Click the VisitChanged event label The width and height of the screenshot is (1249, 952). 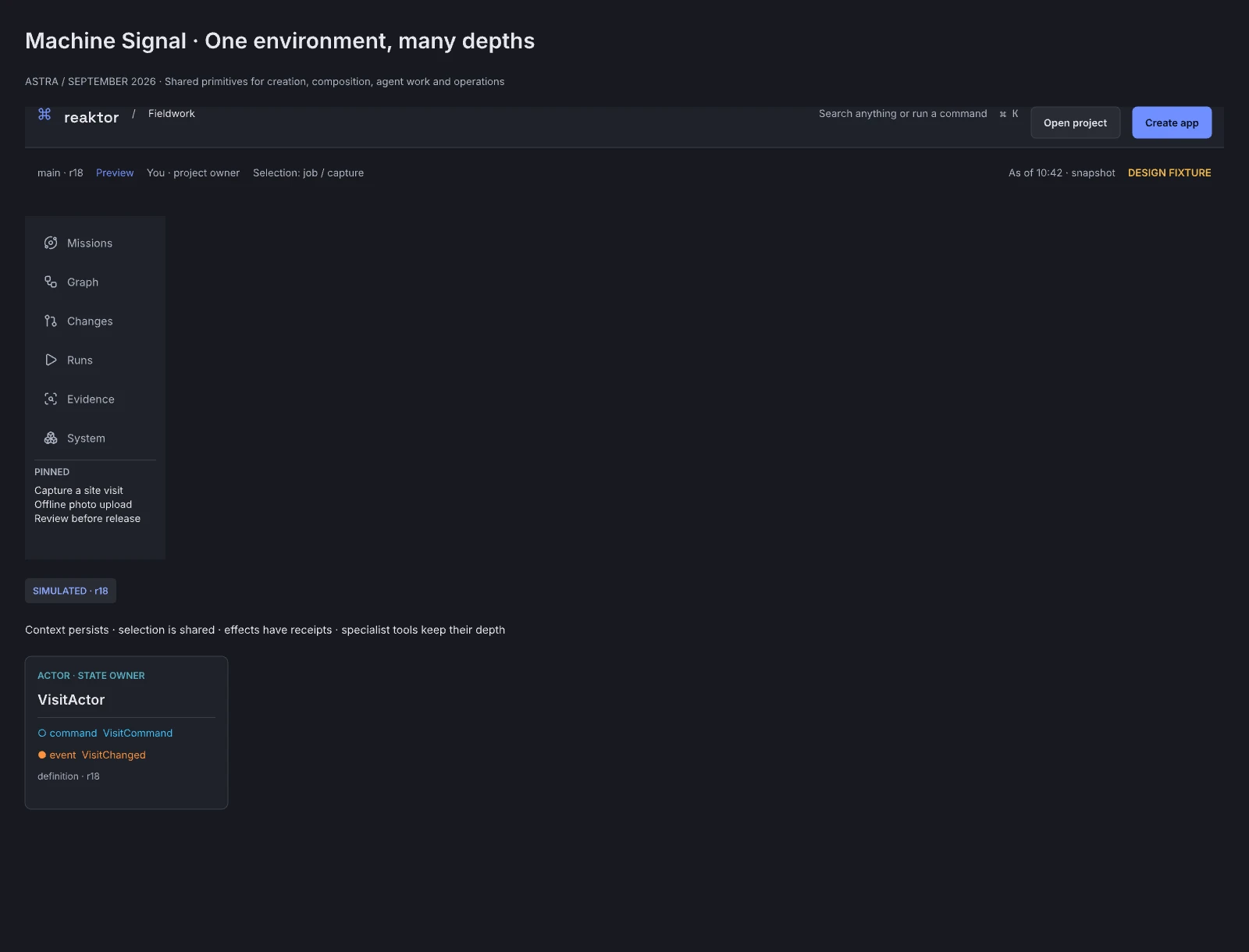(114, 755)
